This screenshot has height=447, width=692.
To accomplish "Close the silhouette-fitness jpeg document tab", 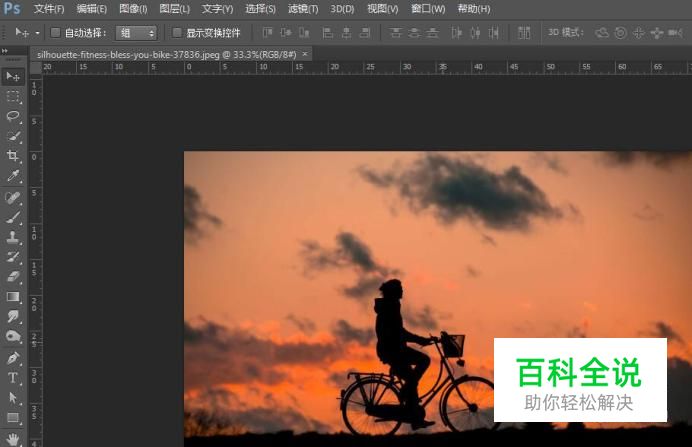I will click(305, 54).
